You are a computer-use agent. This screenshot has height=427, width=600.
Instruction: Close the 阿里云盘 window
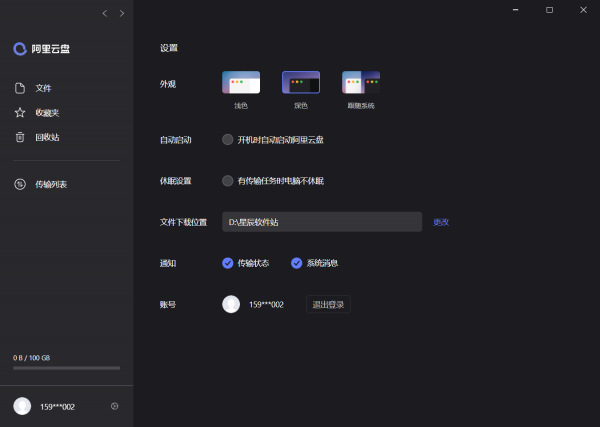pyautogui.click(x=583, y=10)
